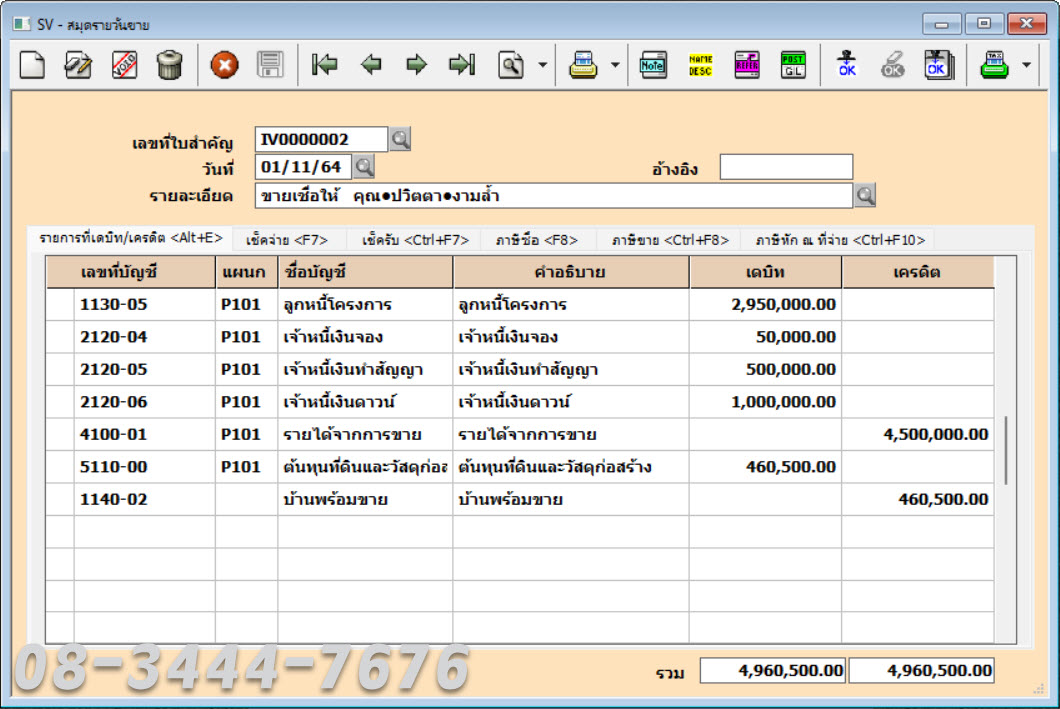Open the Note icon
The height and width of the screenshot is (709, 1060).
coord(652,65)
